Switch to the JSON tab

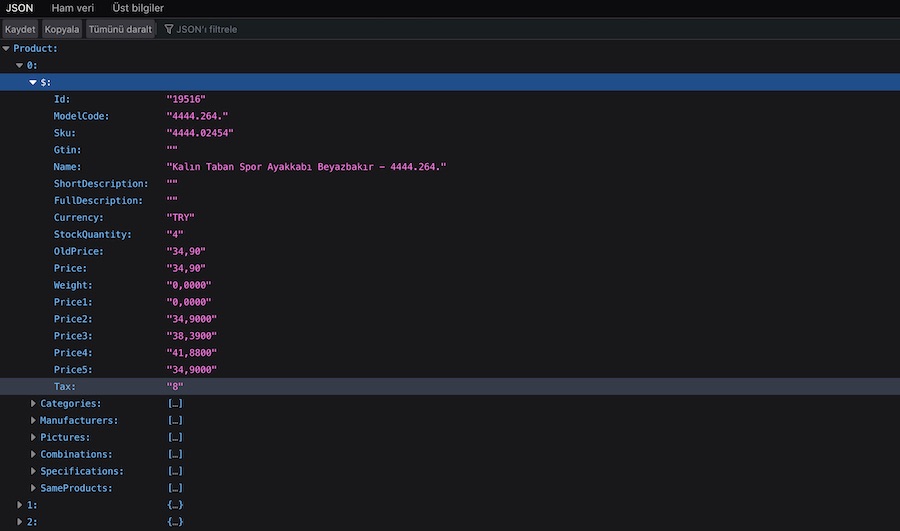point(20,8)
